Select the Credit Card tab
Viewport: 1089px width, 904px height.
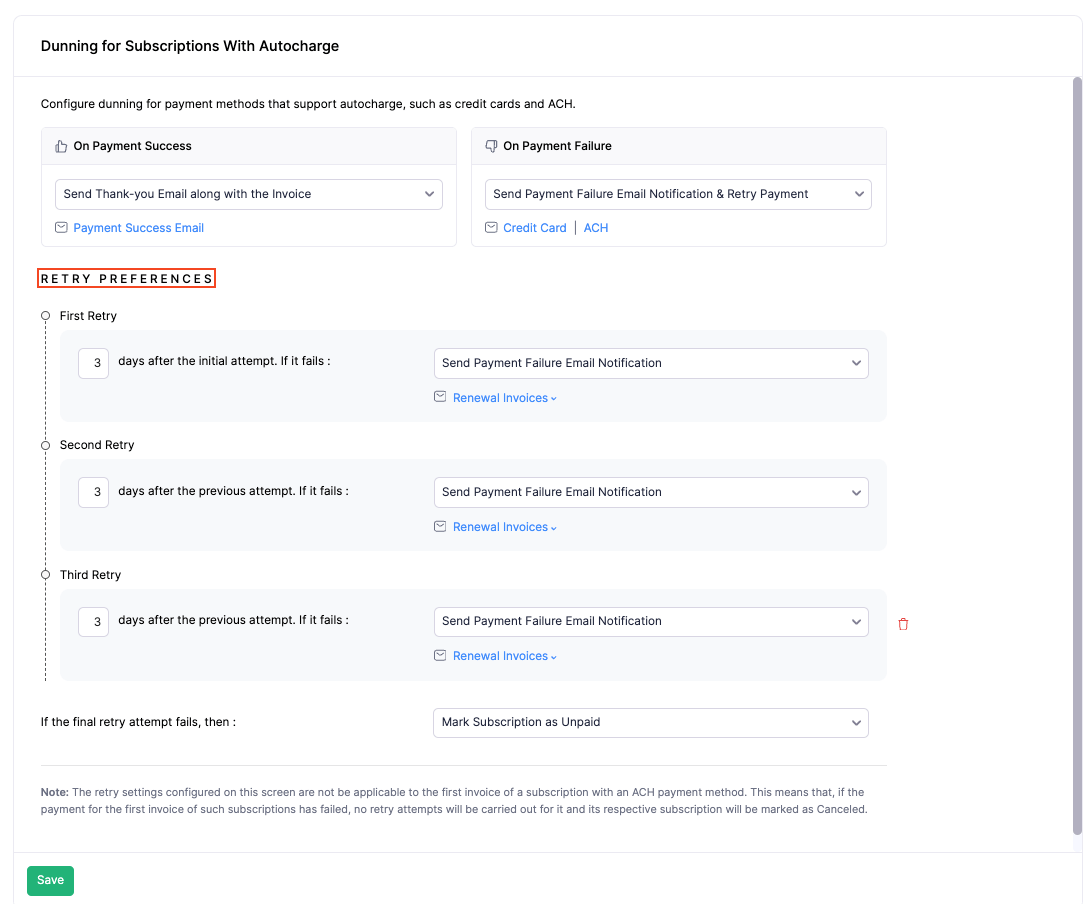point(536,227)
